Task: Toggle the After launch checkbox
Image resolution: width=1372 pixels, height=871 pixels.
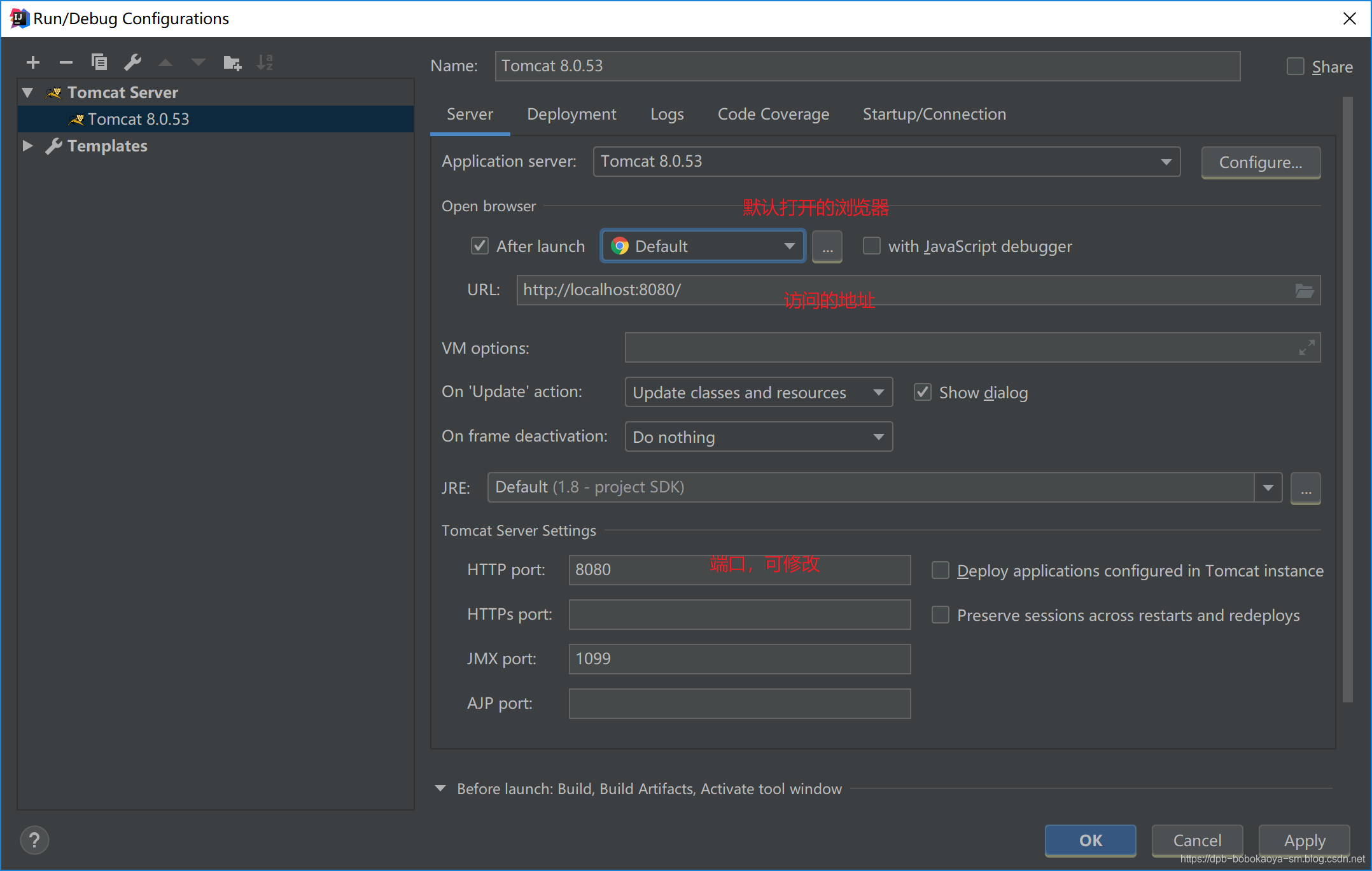Action: pyautogui.click(x=479, y=246)
